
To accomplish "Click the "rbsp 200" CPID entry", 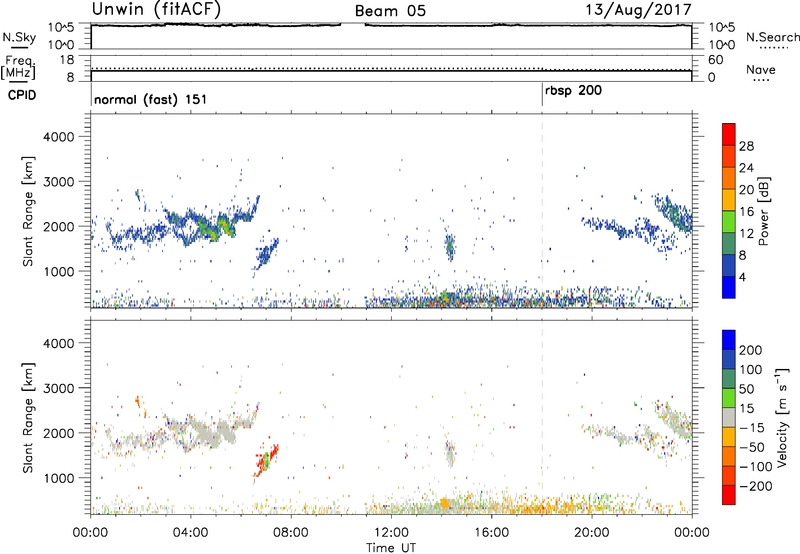I will click(573, 91).
